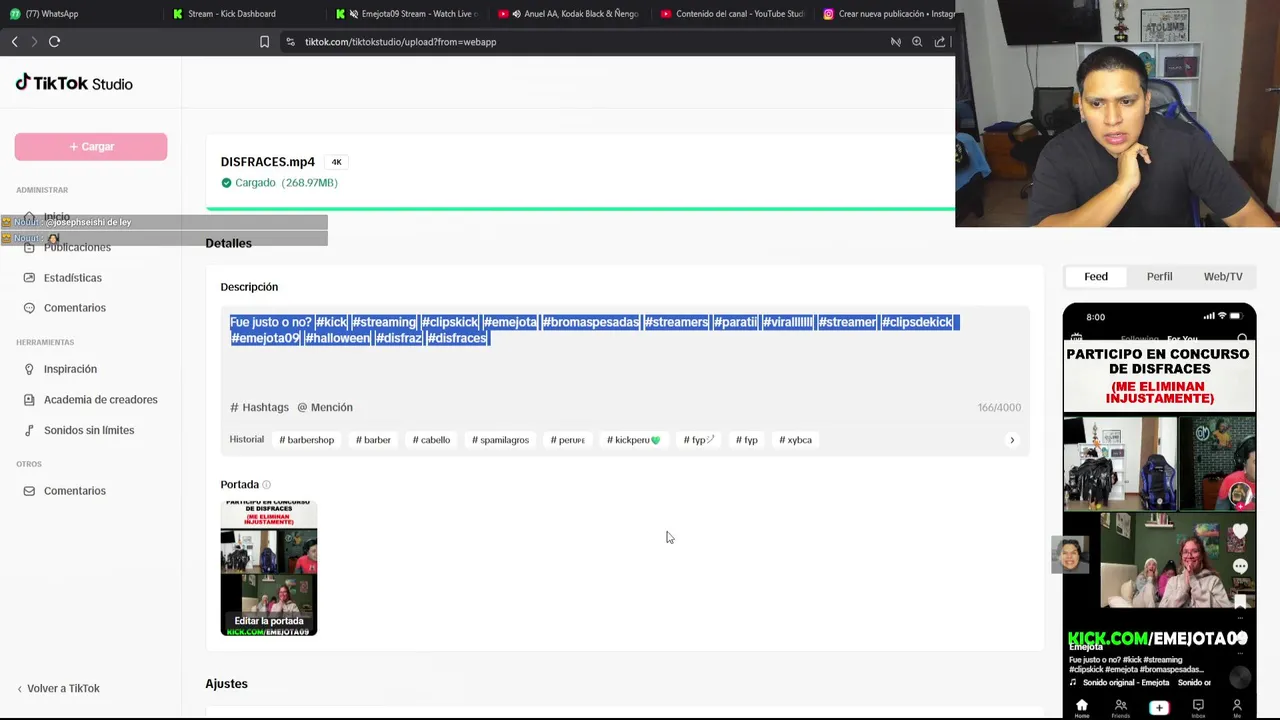Click the green upload progress bar

click(580, 209)
